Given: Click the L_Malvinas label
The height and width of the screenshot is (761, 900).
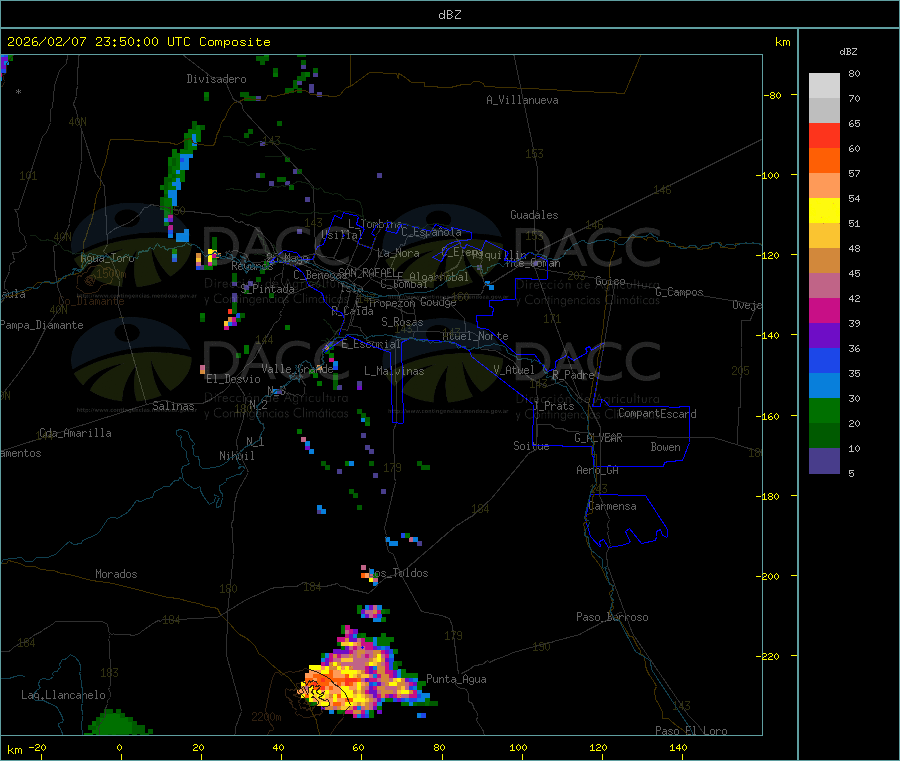Looking at the screenshot, I should (x=394, y=371).
